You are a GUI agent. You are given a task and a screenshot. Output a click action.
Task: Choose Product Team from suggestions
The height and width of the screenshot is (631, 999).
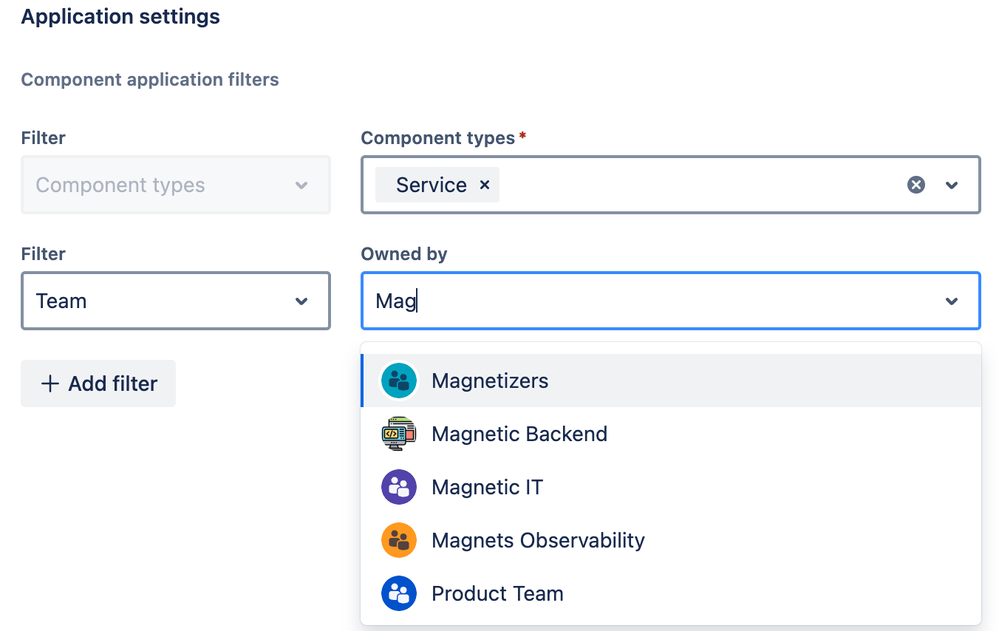[x=497, y=594]
